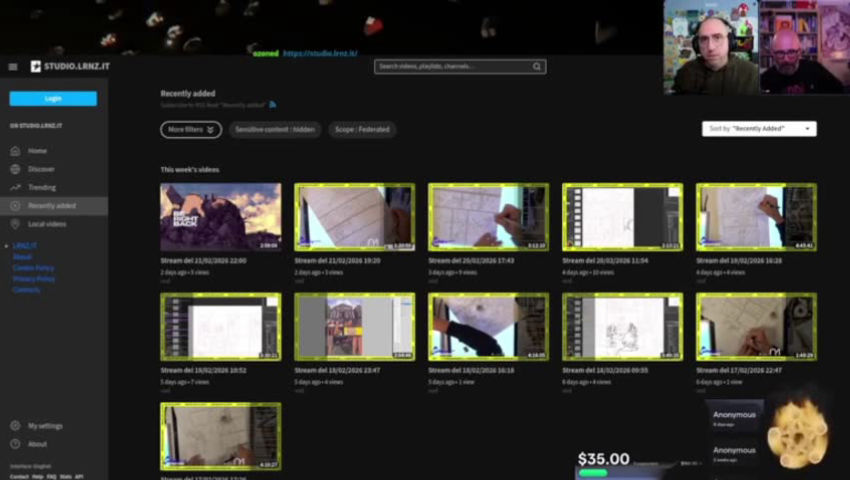Open the About item in sidebar
The width and height of the screenshot is (850, 480).
(37, 444)
